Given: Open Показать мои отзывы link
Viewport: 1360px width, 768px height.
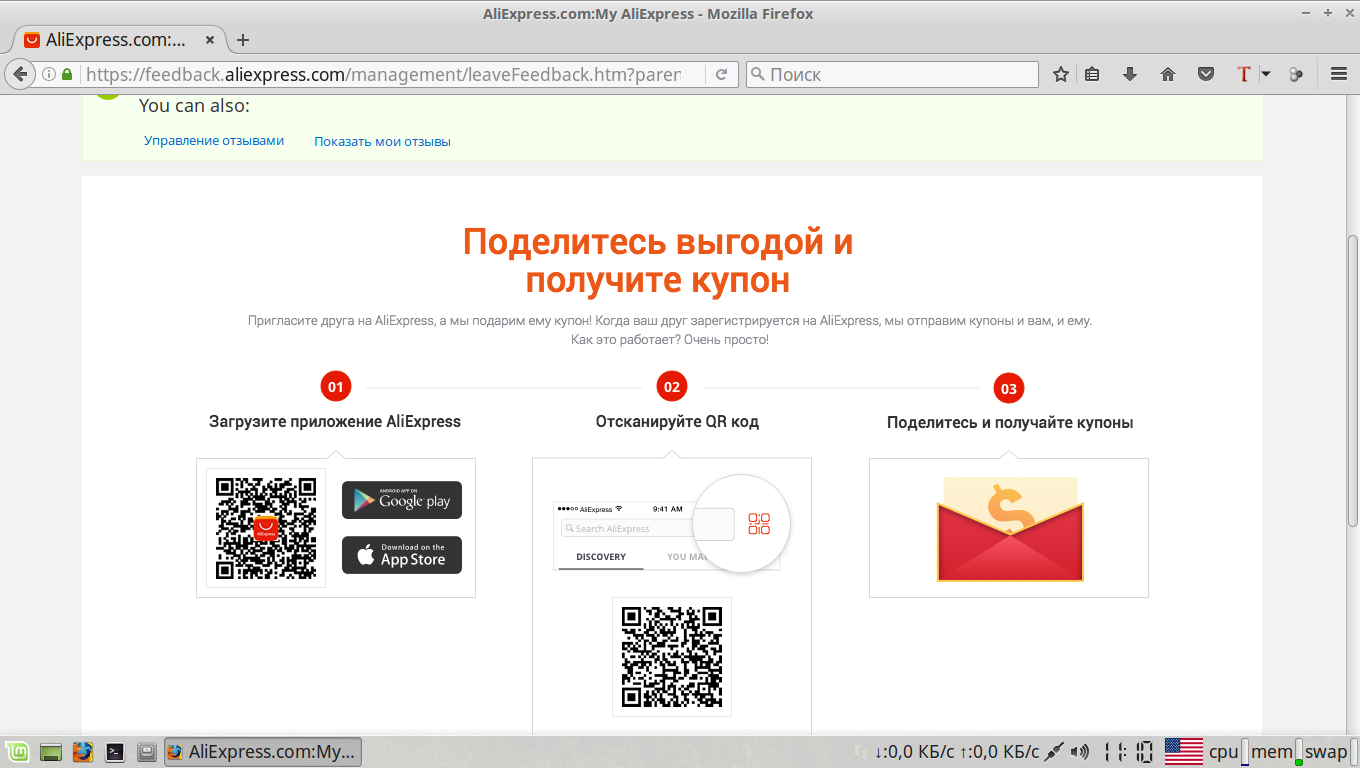Looking at the screenshot, I should [x=382, y=141].
